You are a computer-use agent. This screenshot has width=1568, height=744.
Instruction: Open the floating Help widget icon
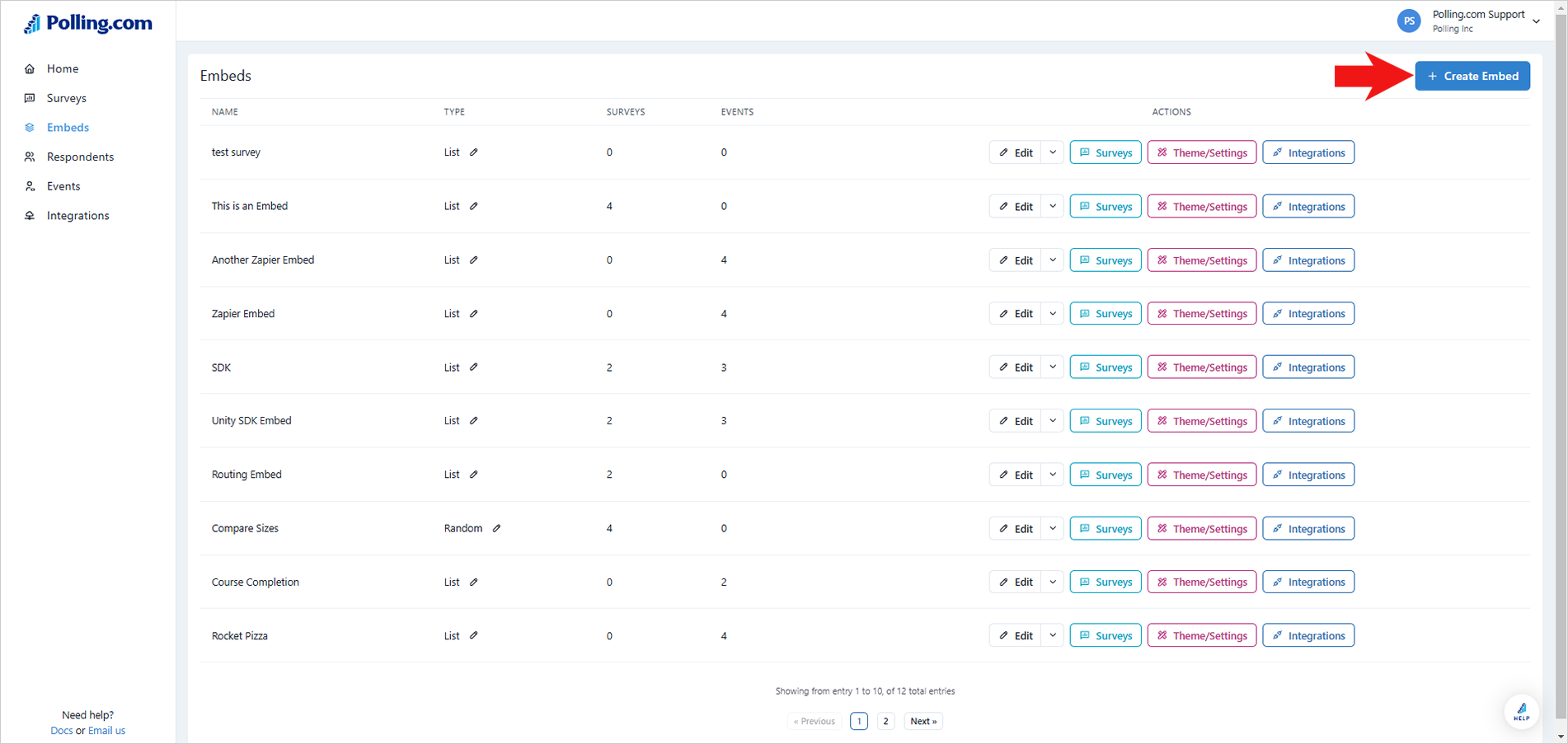coord(1521,712)
